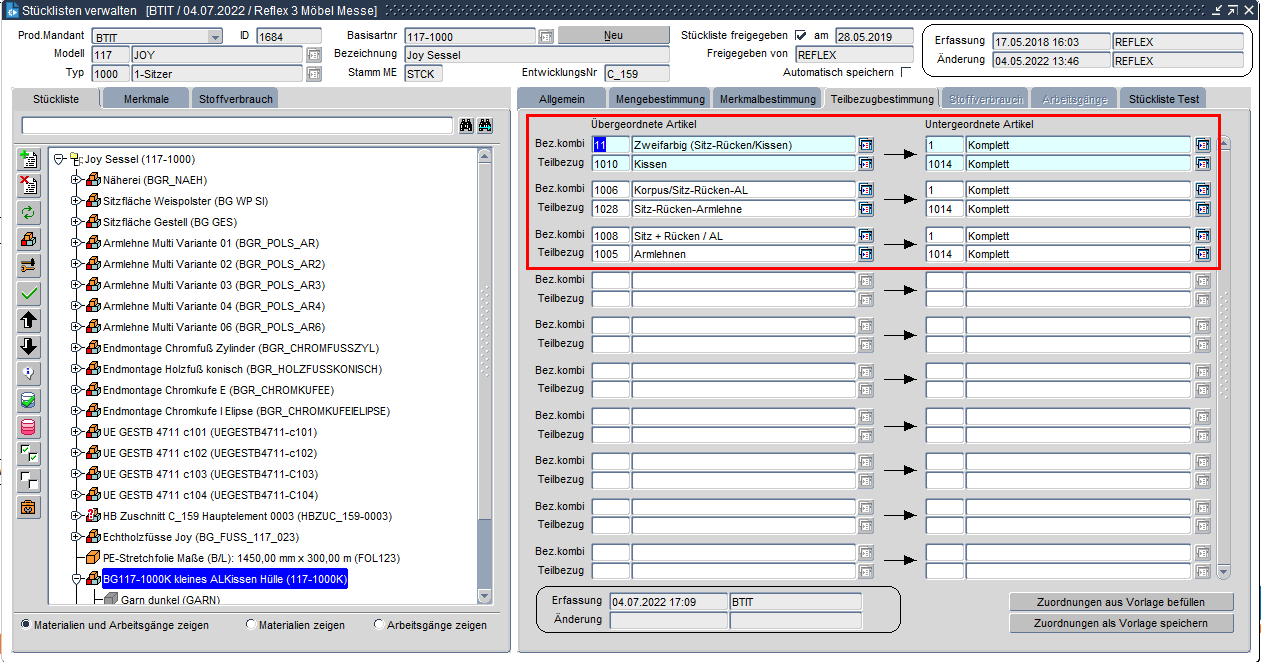Move item down with the down arrow icon
Image resolution: width=1261 pixels, height=662 pixels.
click(30, 347)
